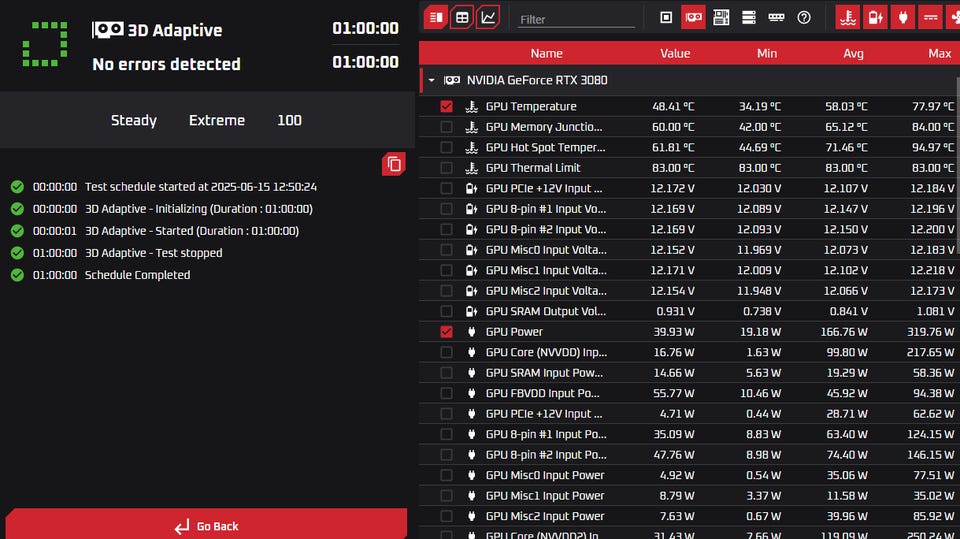This screenshot has width=960, height=539.
Task: Enable GPU 8-pin #1 Input Voltage checkbox
Action: (446, 209)
